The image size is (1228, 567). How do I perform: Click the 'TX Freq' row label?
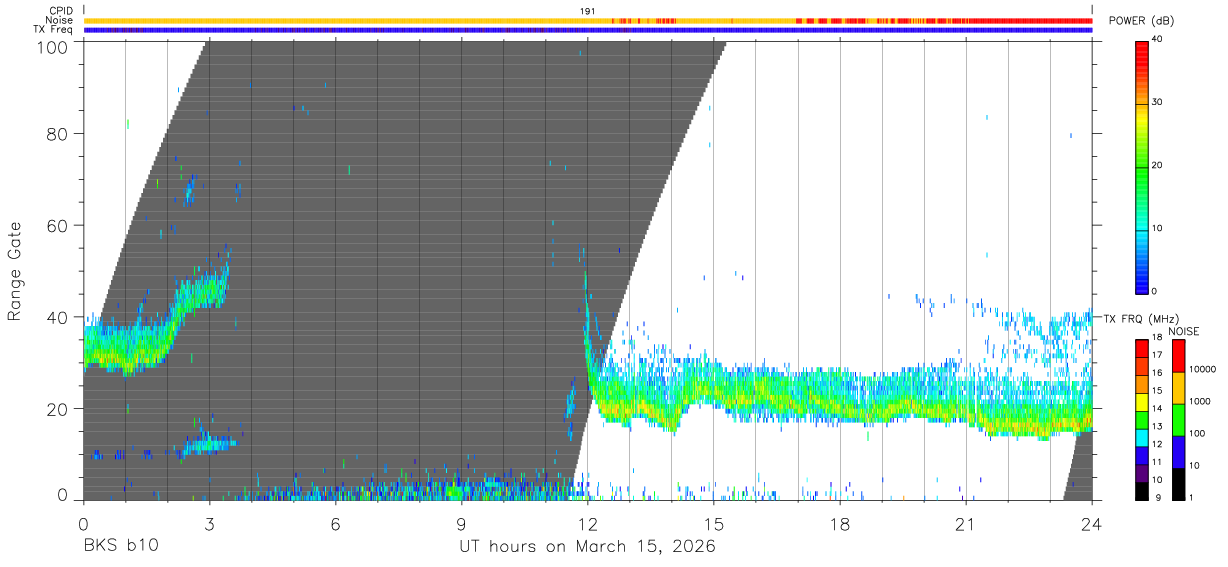[54, 30]
